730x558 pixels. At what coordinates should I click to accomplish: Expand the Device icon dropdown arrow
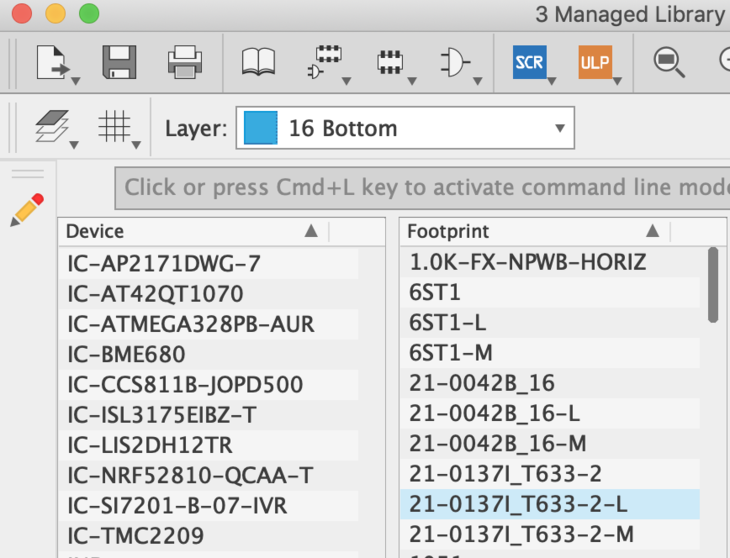click(346, 81)
